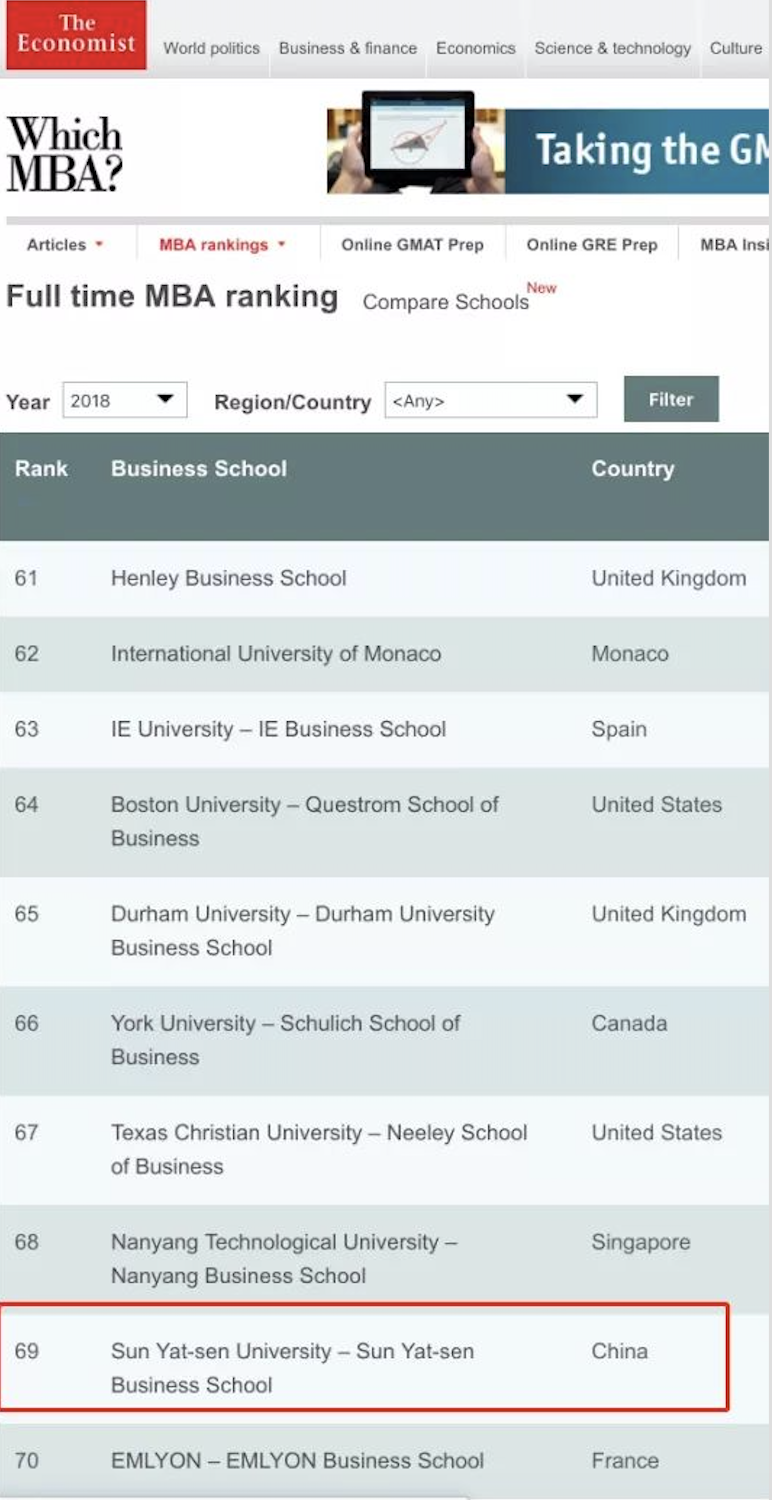Select the Economics nav item
The width and height of the screenshot is (772, 1500).
tap(475, 48)
